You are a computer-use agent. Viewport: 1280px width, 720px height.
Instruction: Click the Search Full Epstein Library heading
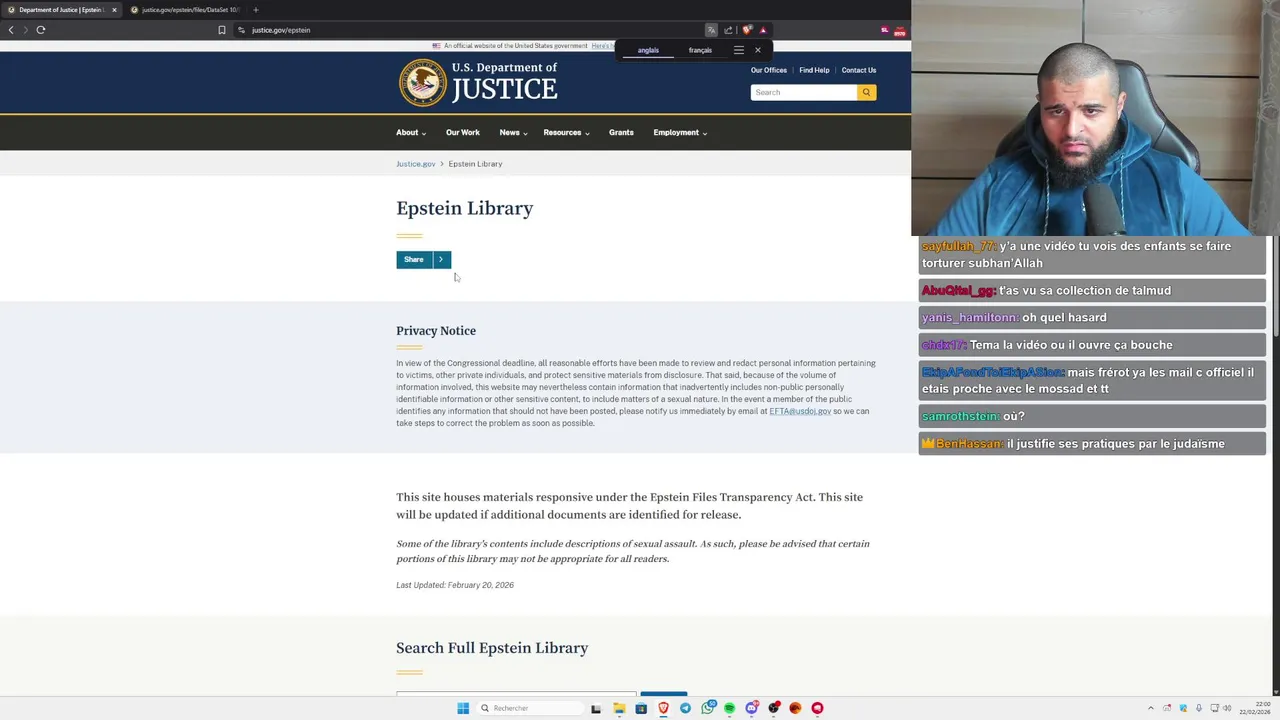pos(492,648)
